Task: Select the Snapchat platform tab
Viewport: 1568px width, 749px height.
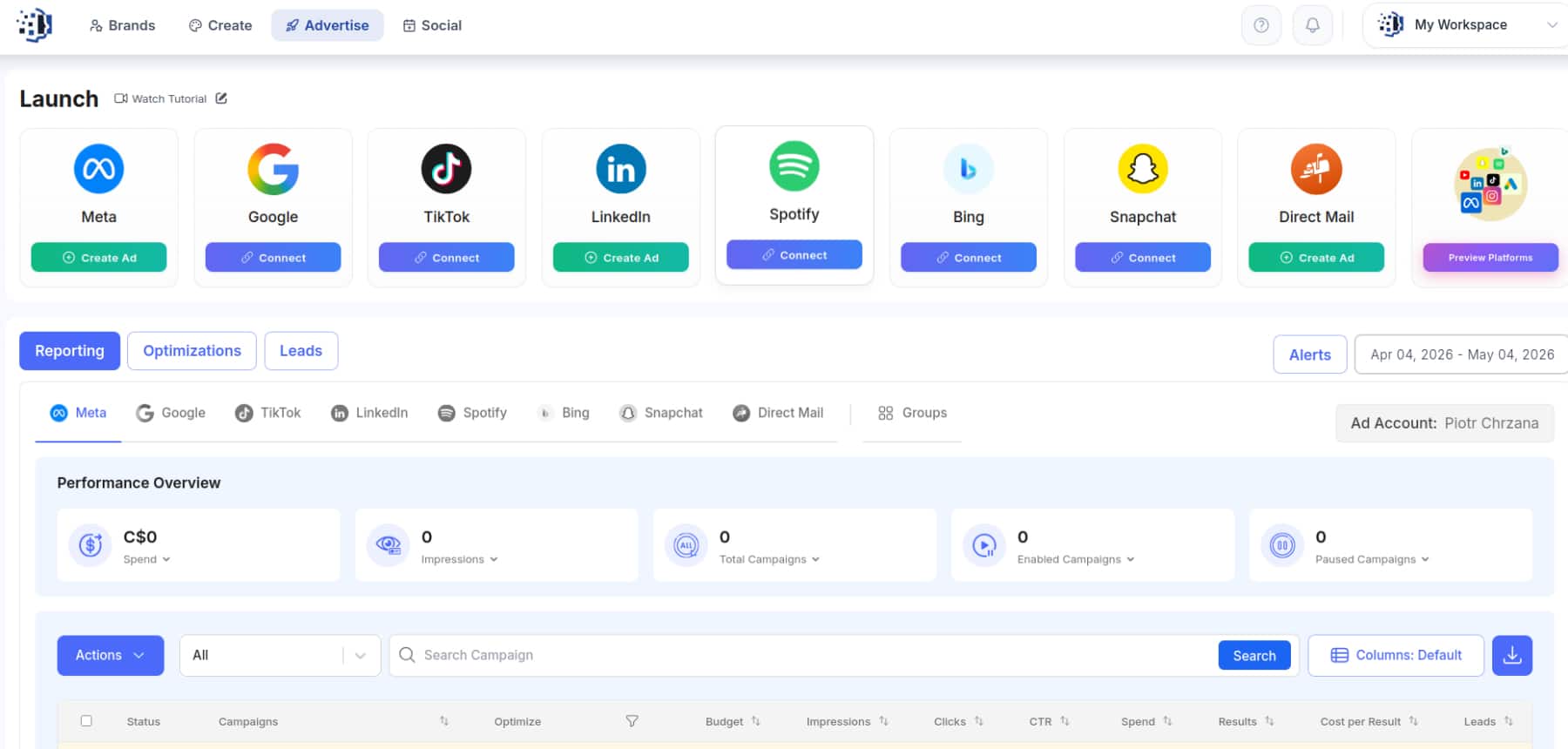Action: (x=661, y=413)
